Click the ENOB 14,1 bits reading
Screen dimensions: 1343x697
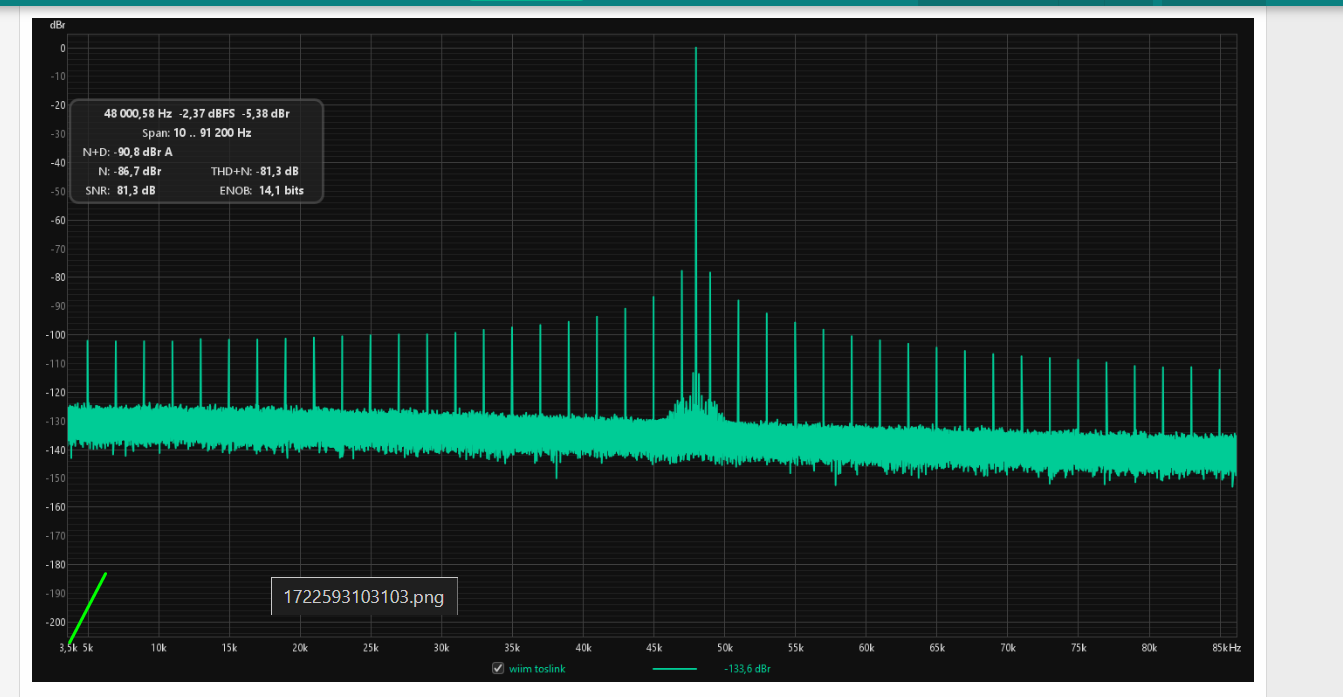(261, 190)
